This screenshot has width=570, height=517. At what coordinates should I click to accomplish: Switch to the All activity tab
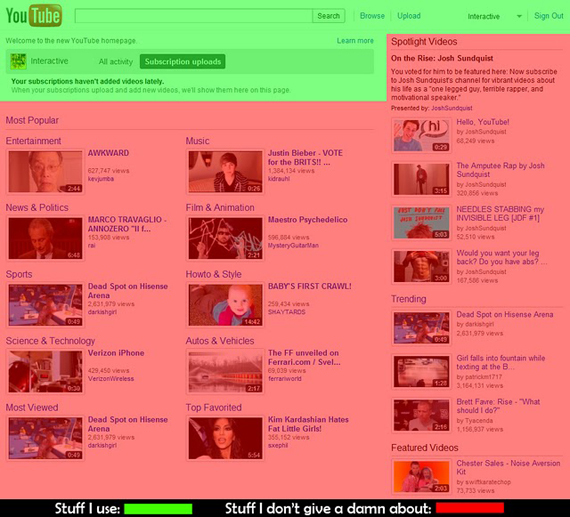(116, 61)
